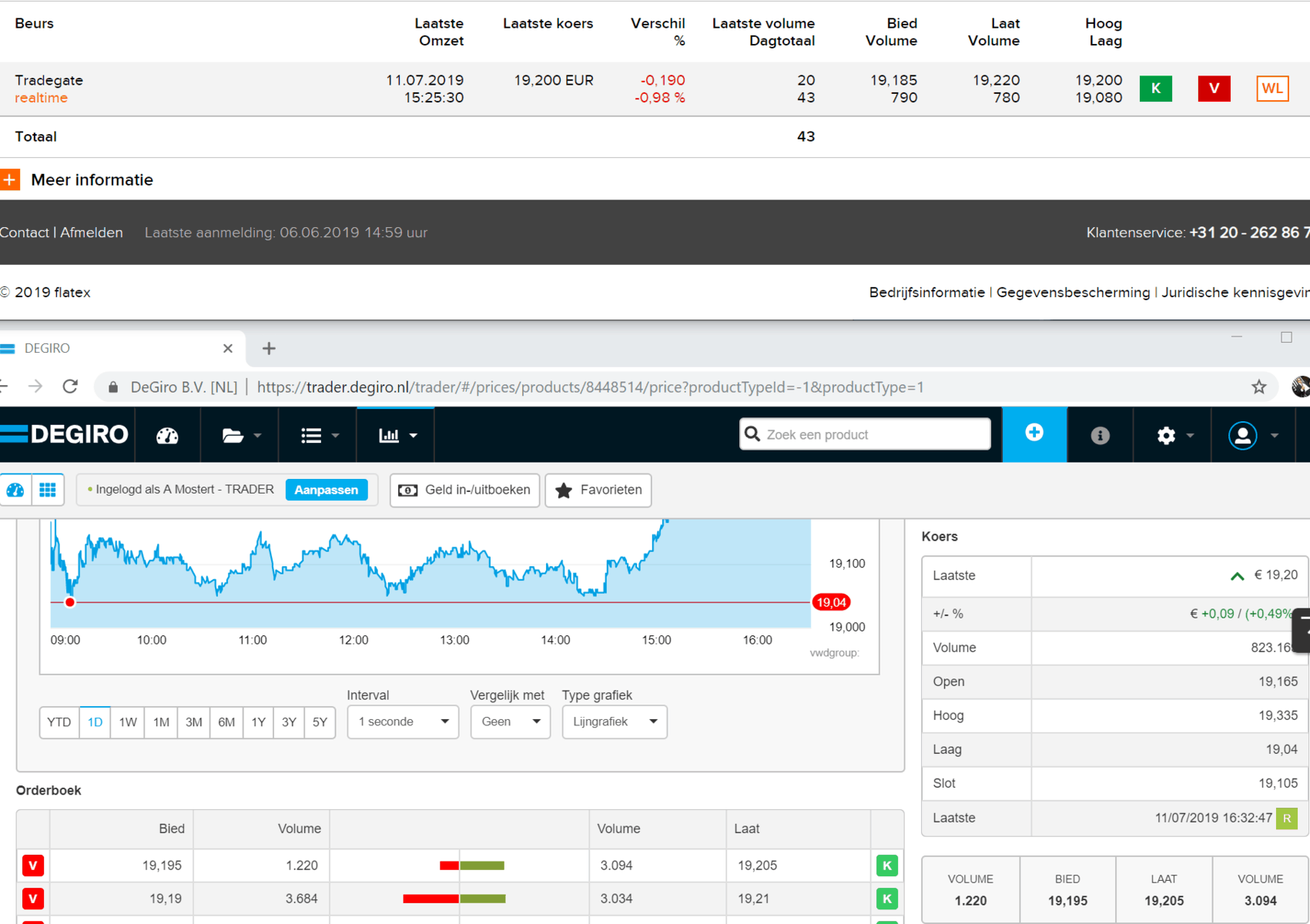
Task: Click the browser profile avatar icon
Action: point(1301,387)
